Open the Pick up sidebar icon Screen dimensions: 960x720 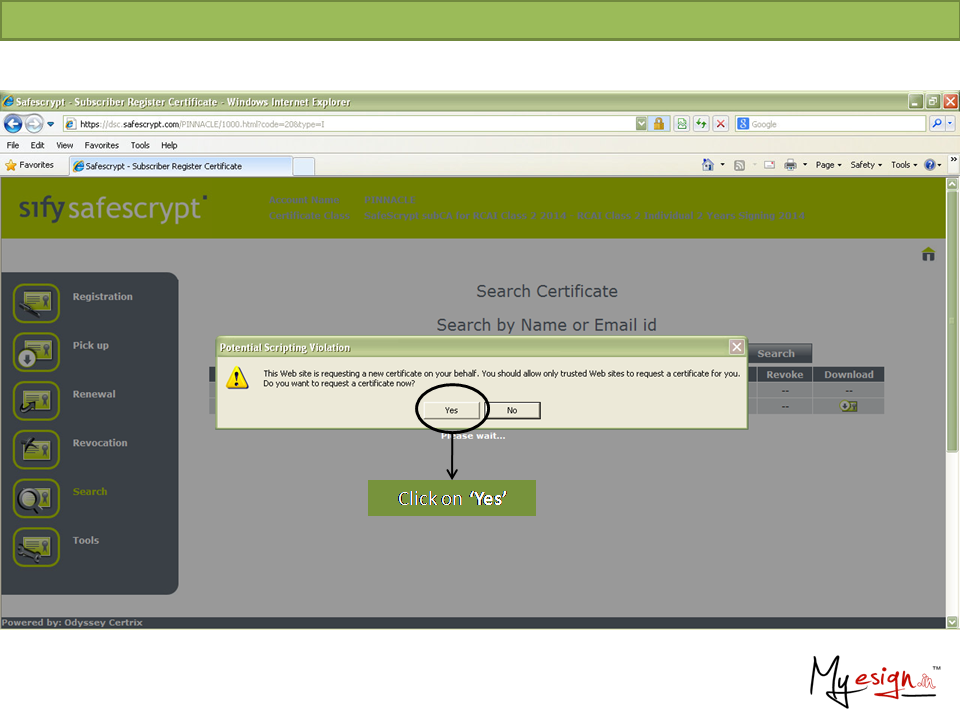pos(36,352)
